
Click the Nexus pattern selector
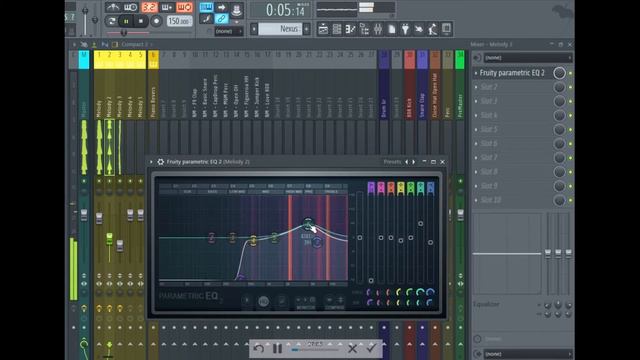280,29
